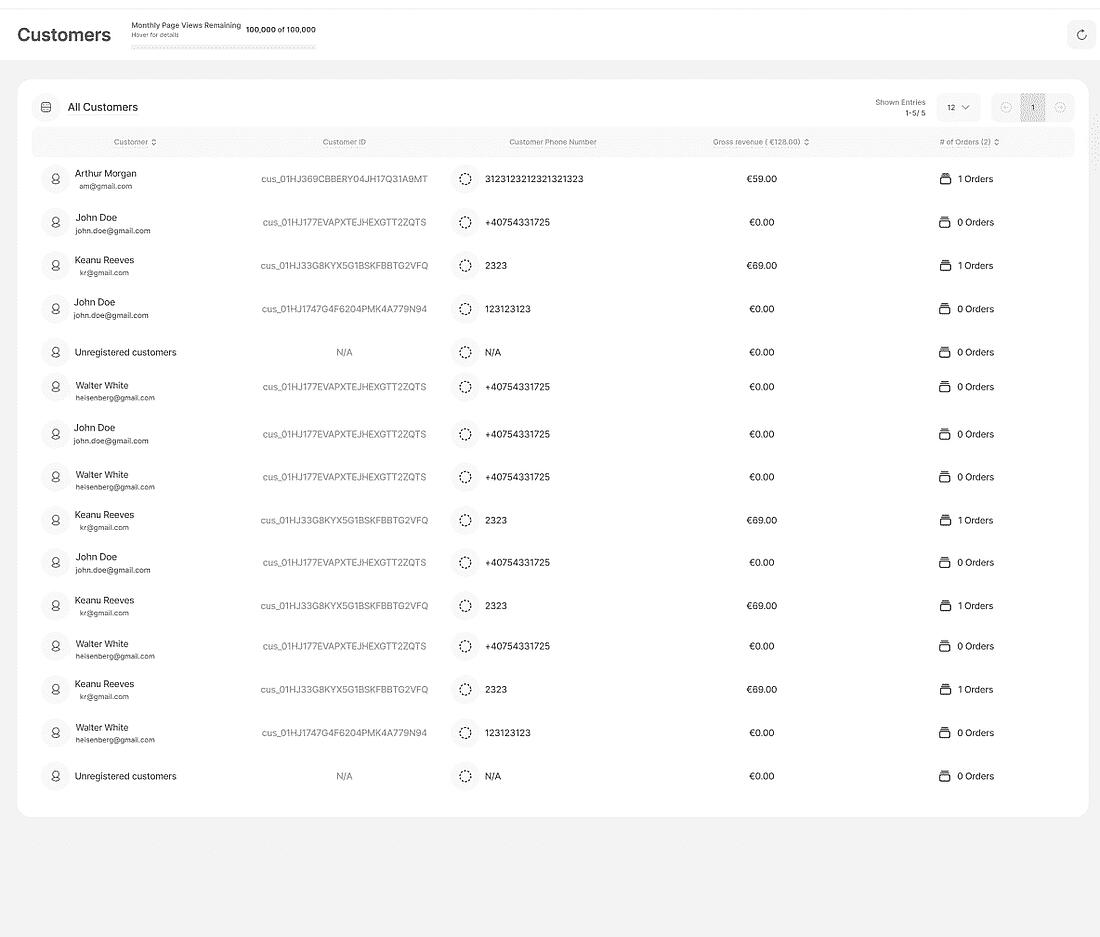1100x937 pixels.
Task: Sort by # of Orders column
Action: 969,142
